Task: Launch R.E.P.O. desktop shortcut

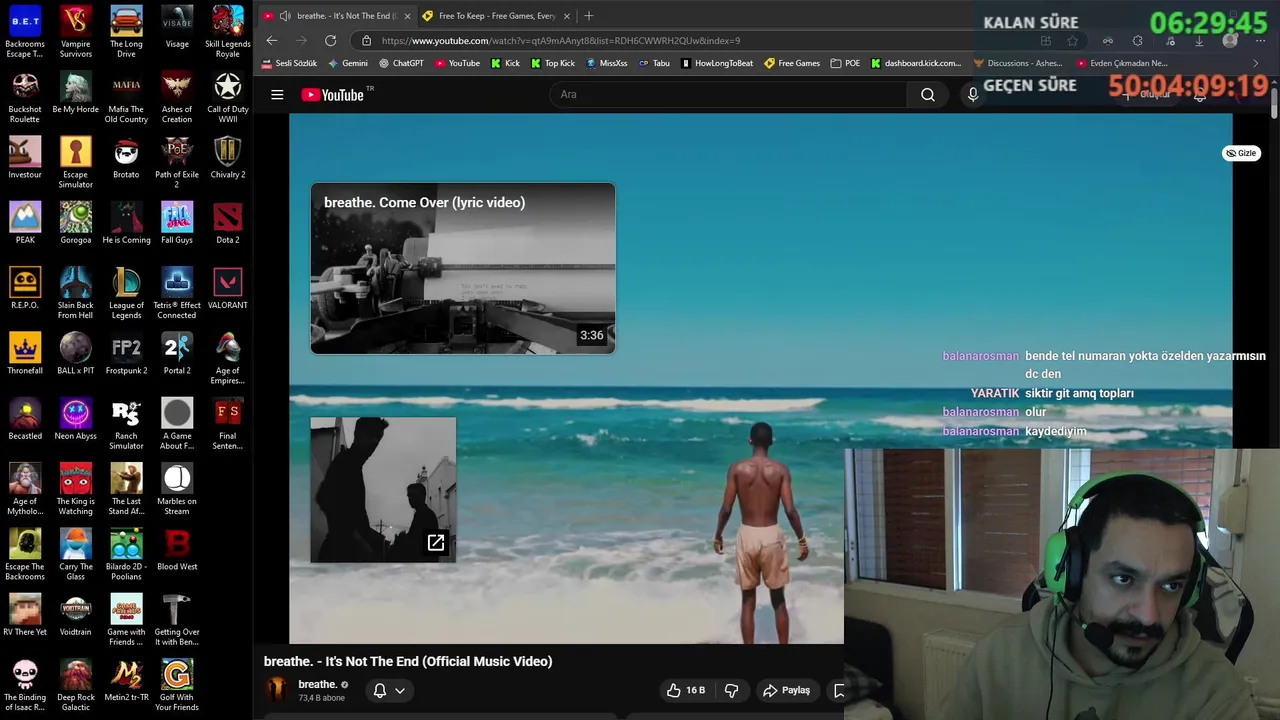Action: coord(25,288)
